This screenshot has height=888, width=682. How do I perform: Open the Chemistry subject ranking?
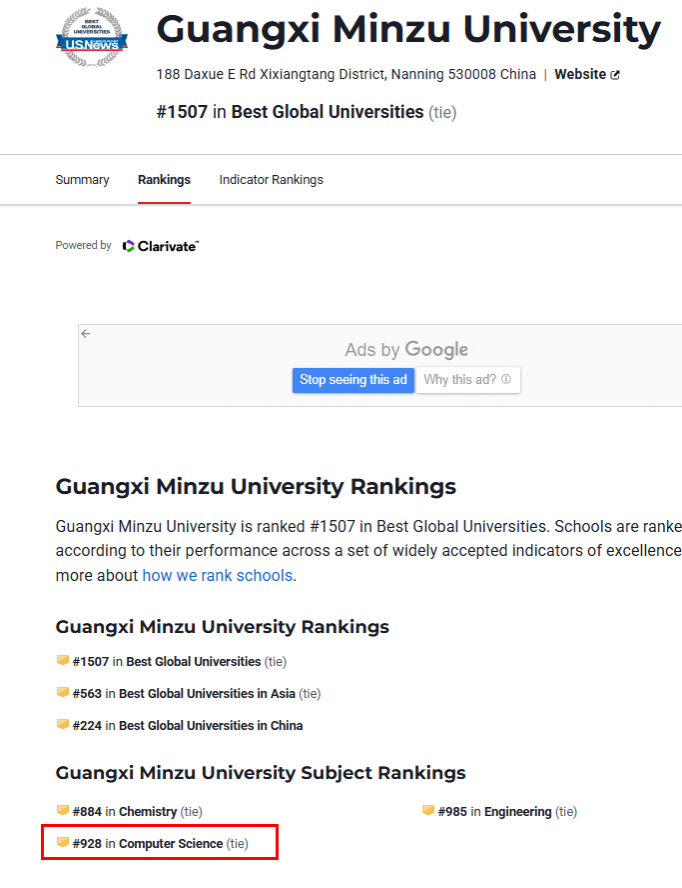(x=148, y=812)
